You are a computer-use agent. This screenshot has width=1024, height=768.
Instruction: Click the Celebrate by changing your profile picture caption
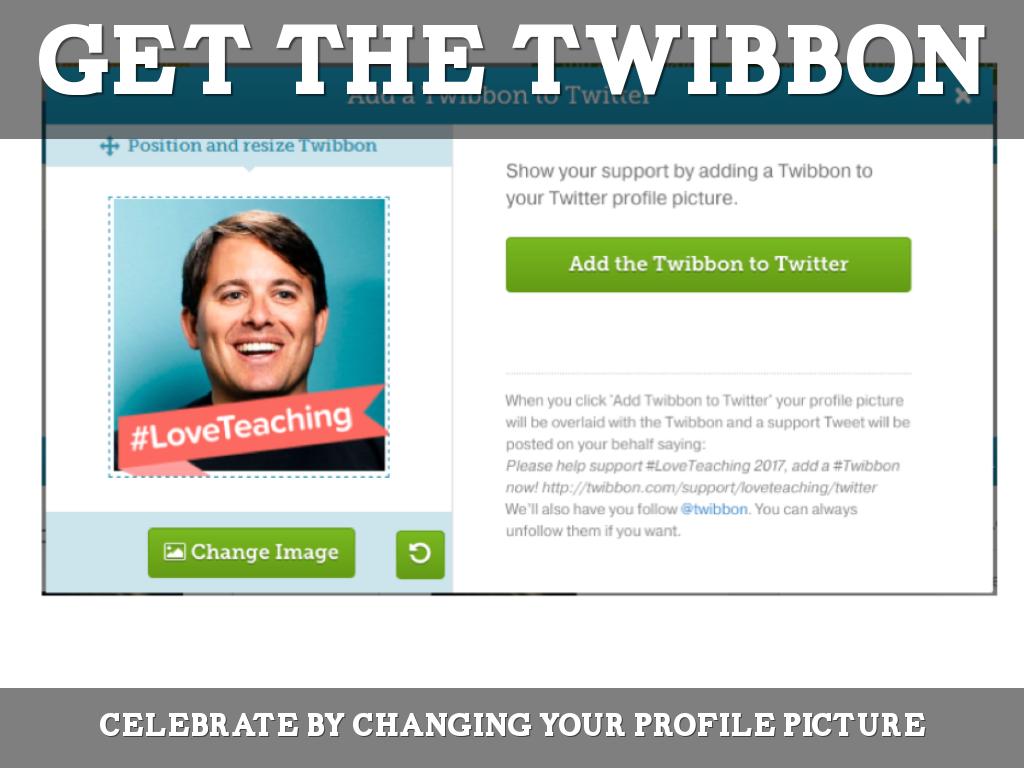[x=512, y=725]
